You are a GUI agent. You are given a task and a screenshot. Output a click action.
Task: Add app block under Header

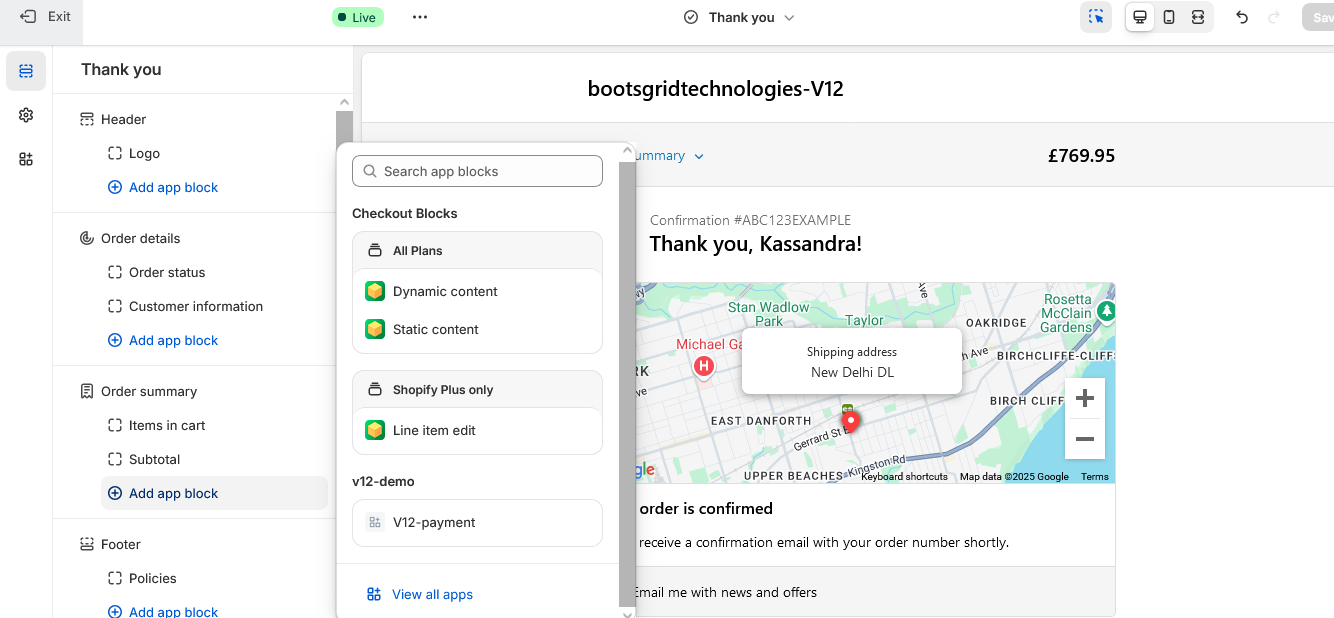pyautogui.click(x=163, y=187)
